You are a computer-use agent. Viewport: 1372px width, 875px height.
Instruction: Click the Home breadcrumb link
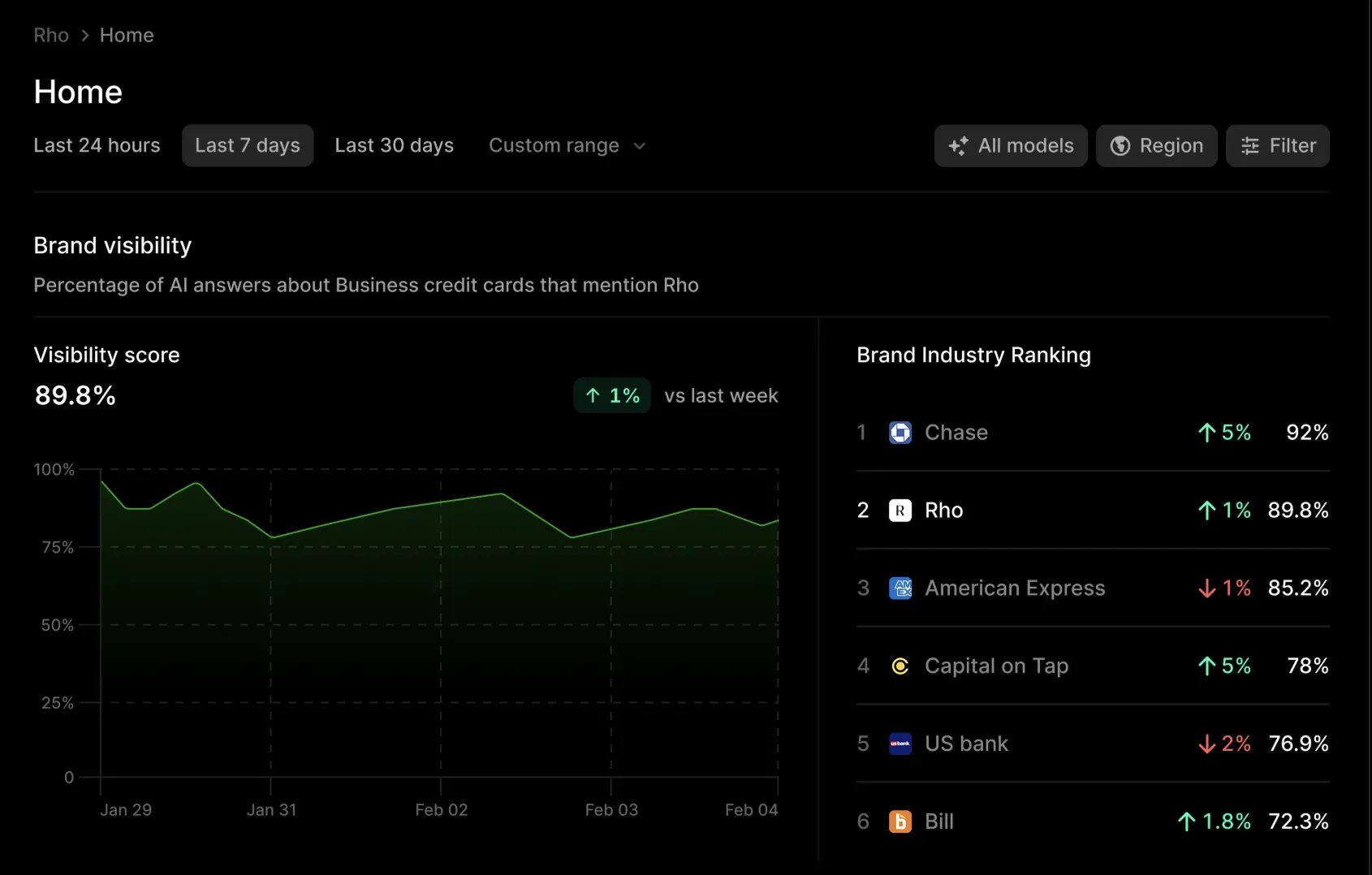(127, 36)
